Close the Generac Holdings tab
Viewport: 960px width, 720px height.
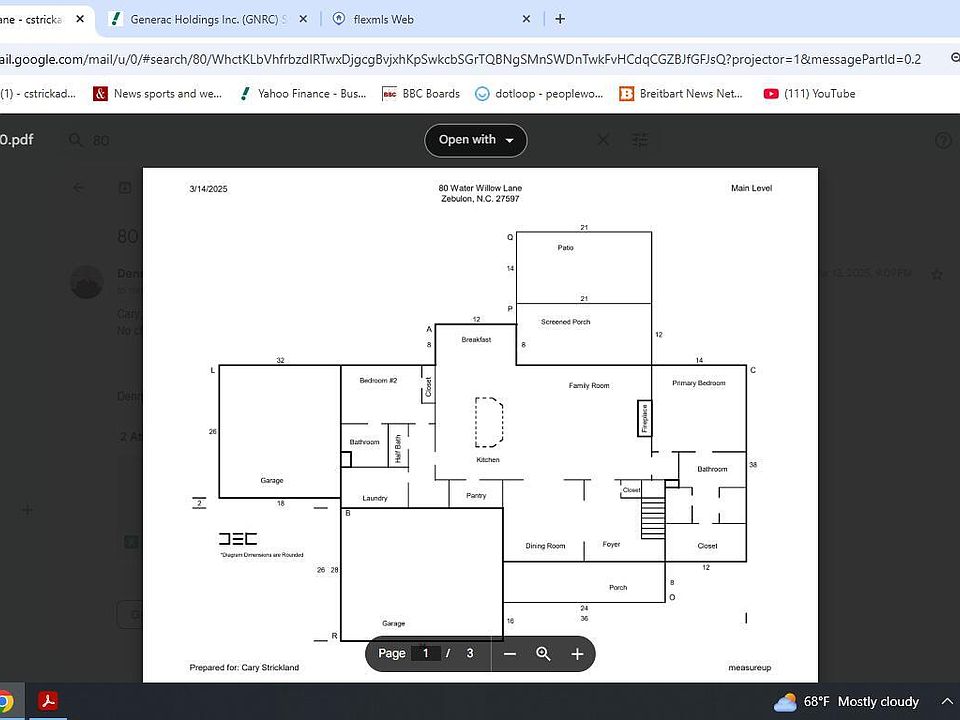pyautogui.click(x=301, y=19)
